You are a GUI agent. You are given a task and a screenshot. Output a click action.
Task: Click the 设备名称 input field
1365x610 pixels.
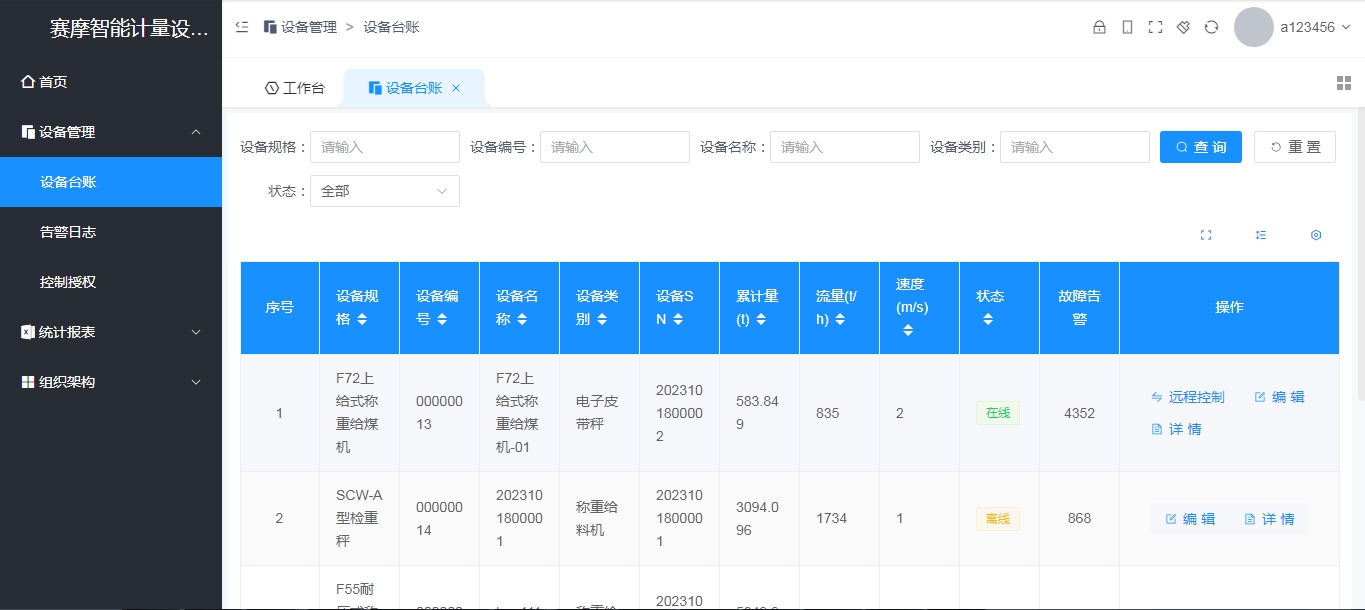coord(844,146)
